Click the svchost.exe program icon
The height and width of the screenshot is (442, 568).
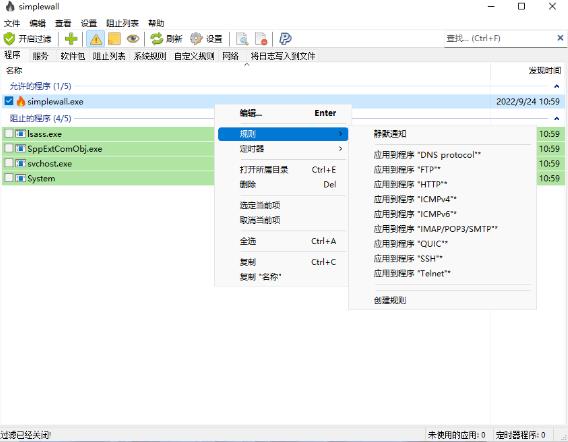coord(21,163)
